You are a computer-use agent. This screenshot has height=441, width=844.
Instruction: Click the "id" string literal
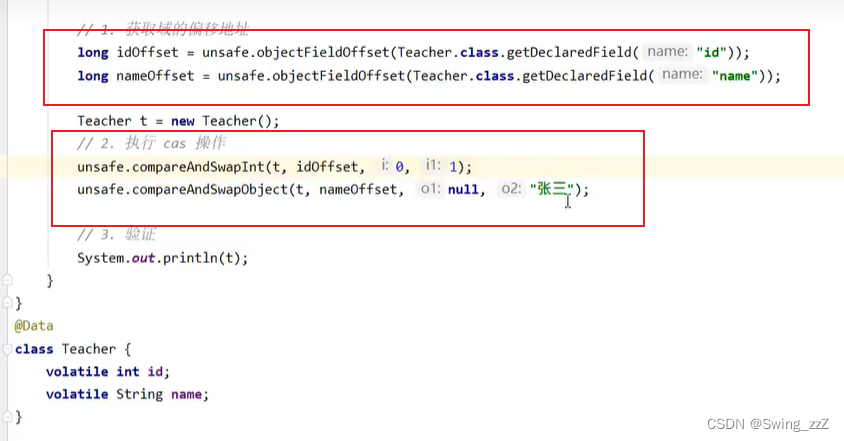click(x=711, y=52)
